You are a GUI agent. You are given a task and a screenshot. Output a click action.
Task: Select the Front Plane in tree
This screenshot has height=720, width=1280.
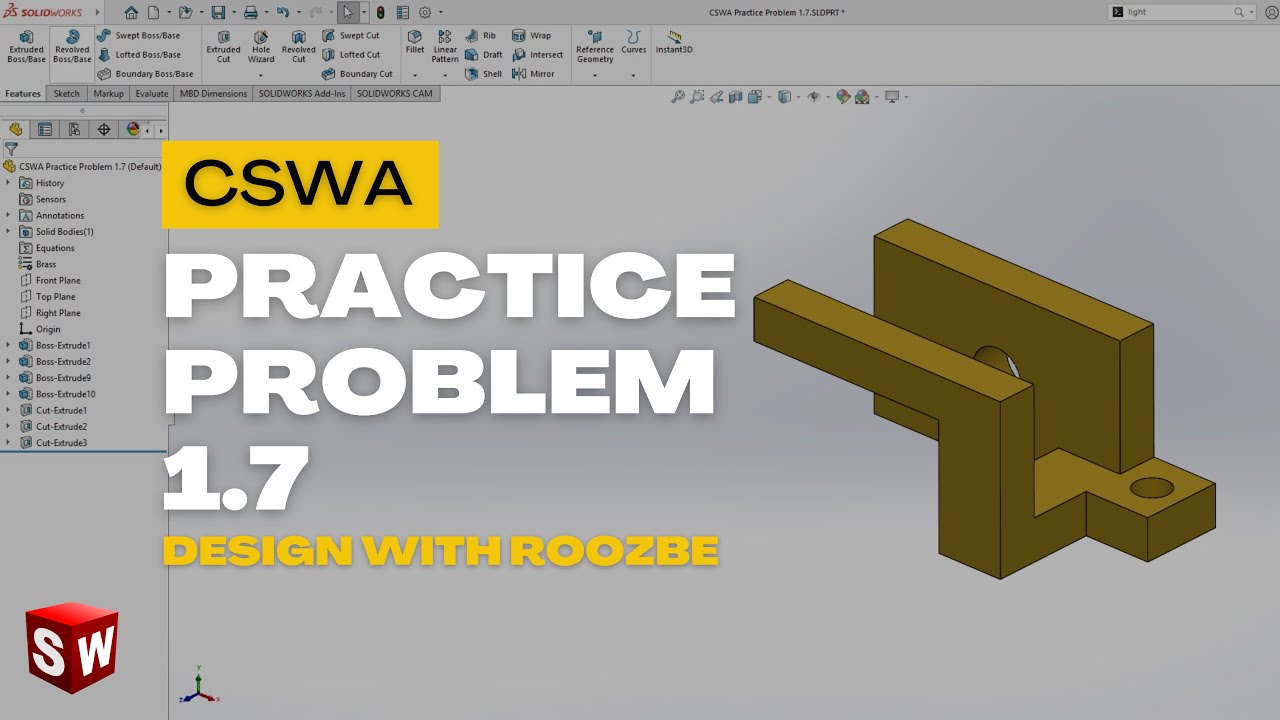coord(50,281)
